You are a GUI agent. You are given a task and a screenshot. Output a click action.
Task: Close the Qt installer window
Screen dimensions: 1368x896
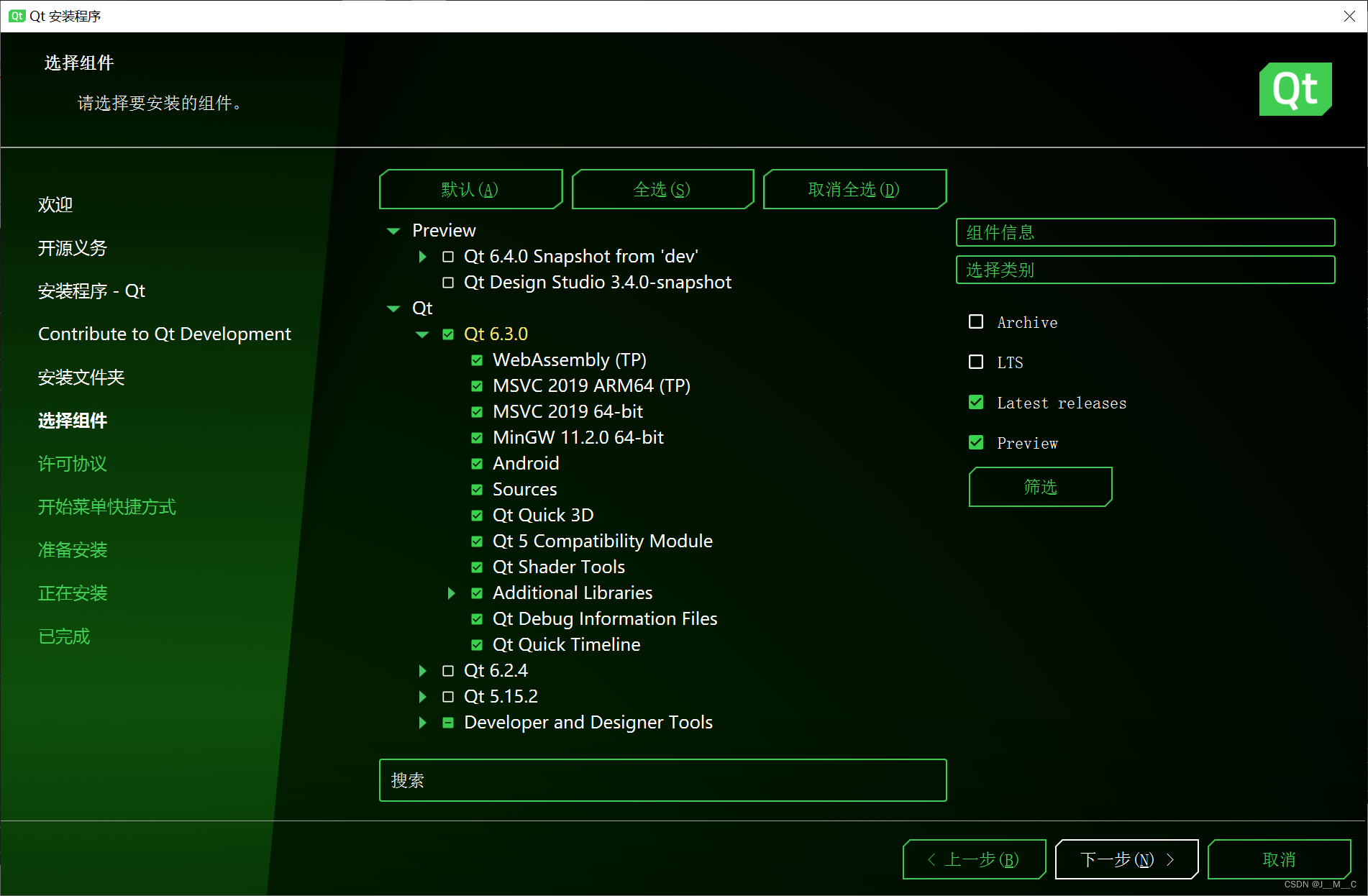pyautogui.click(x=1349, y=16)
